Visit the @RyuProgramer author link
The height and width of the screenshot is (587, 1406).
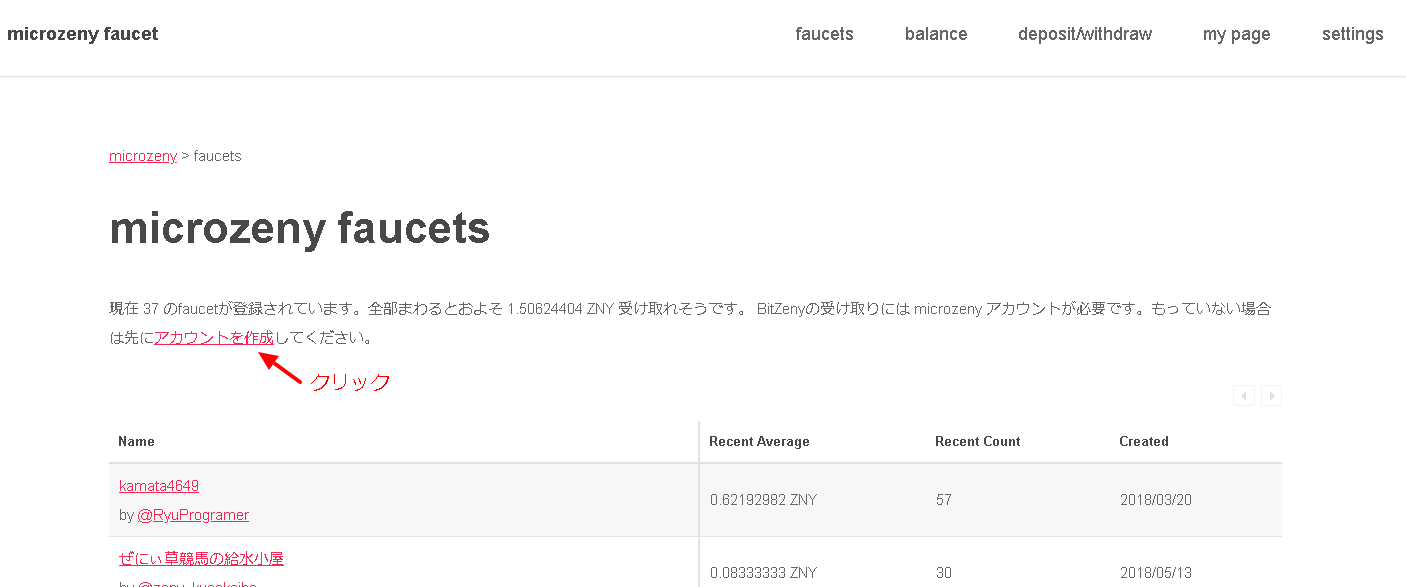[x=193, y=515]
